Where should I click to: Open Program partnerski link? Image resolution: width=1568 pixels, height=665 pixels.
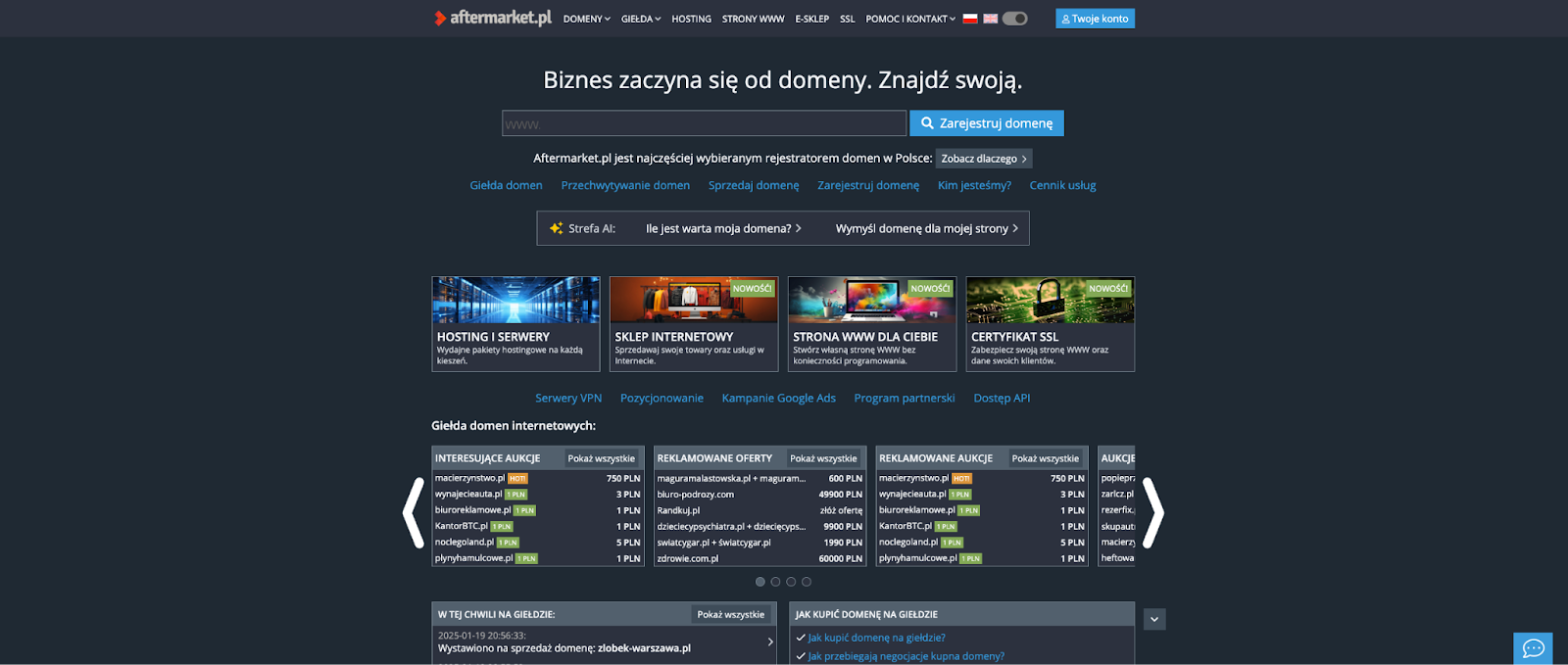click(x=905, y=398)
